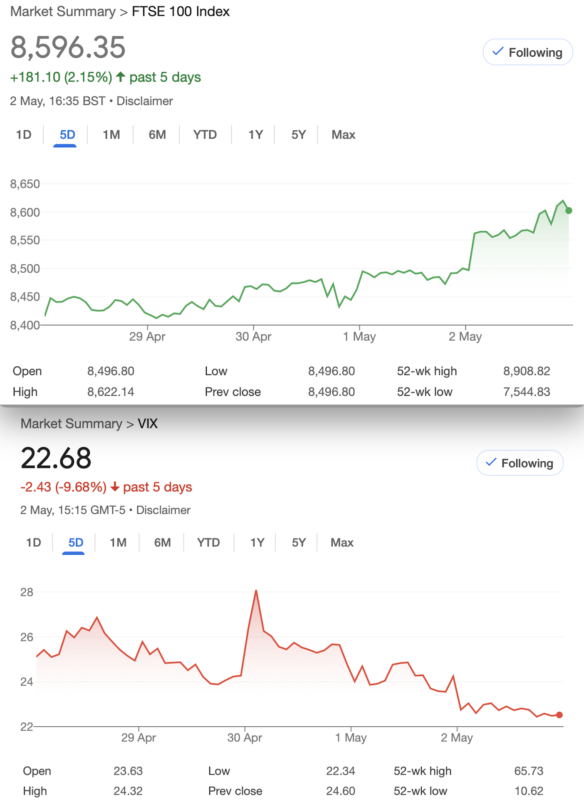Select 1Y range on FTSE 100 chart

pyautogui.click(x=255, y=135)
